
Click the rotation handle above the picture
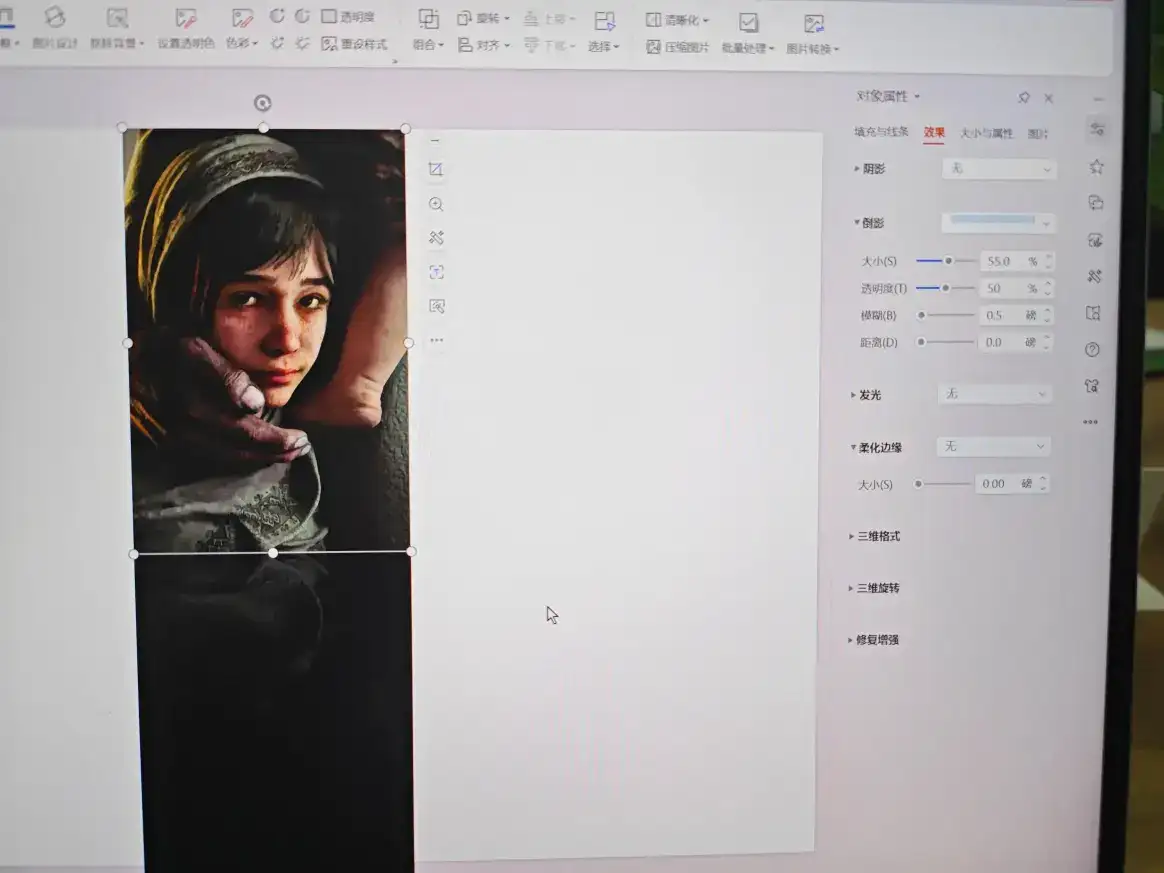262,103
